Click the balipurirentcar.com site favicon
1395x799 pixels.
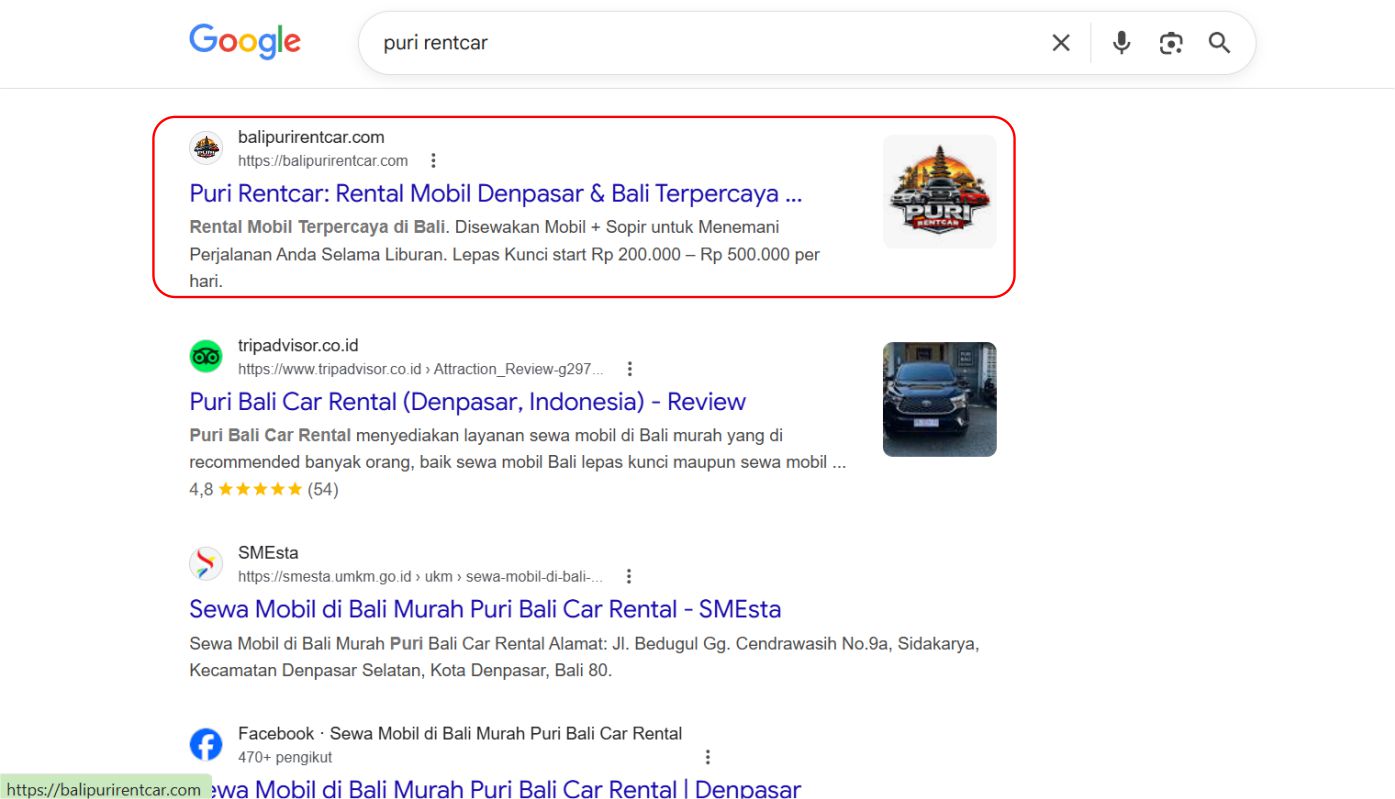coord(206,148)
